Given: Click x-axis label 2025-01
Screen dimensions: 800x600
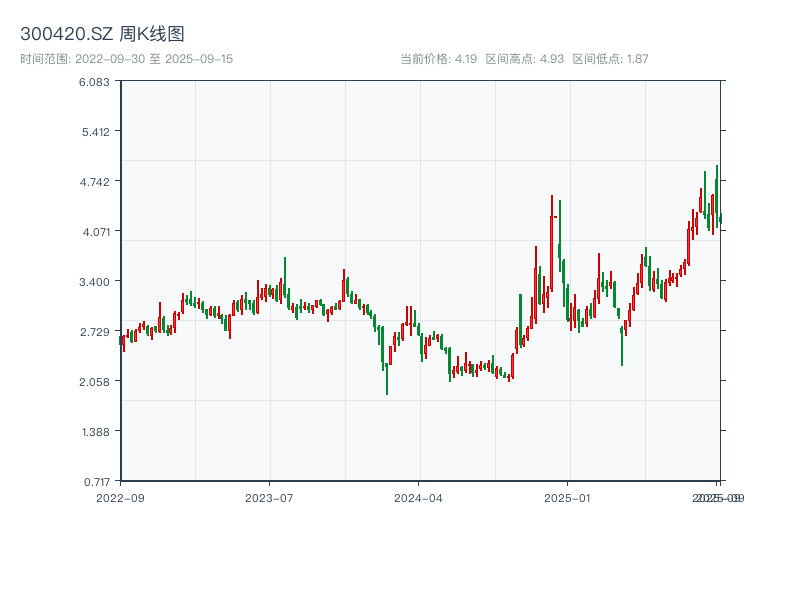Looking at the screenshot, I should point(567,498).
